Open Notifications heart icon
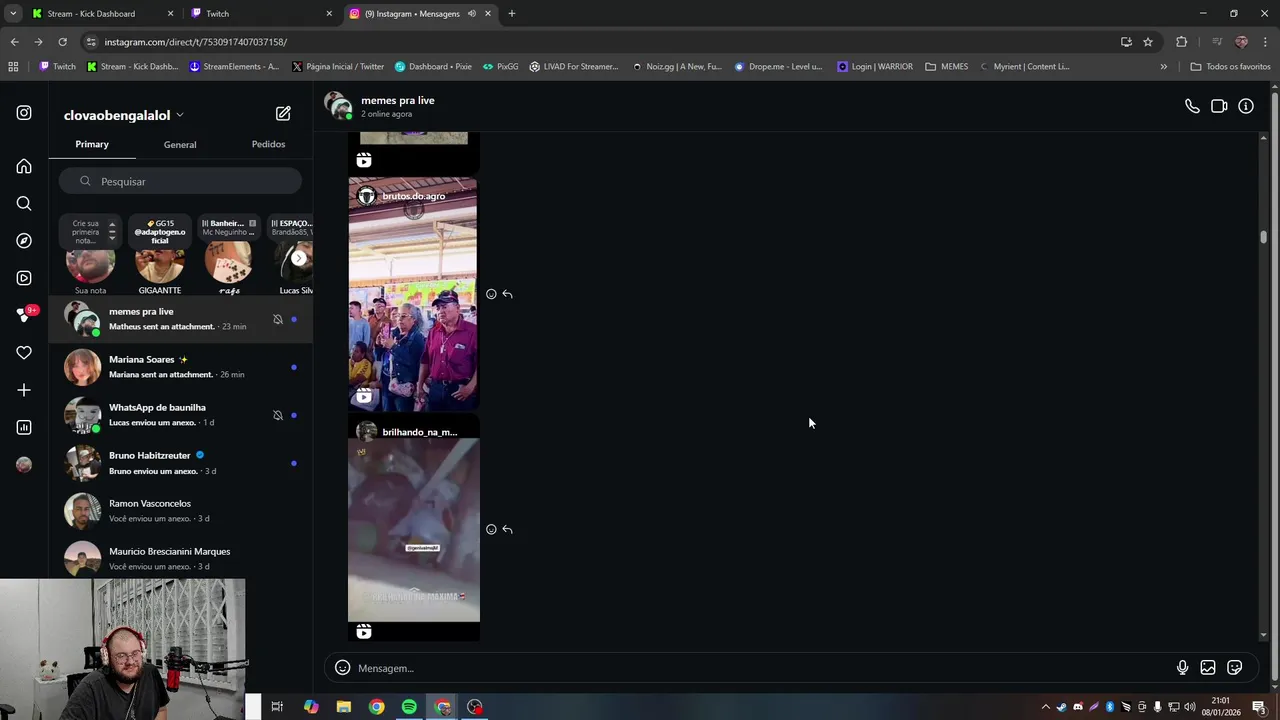 click(x=24, y=353)
